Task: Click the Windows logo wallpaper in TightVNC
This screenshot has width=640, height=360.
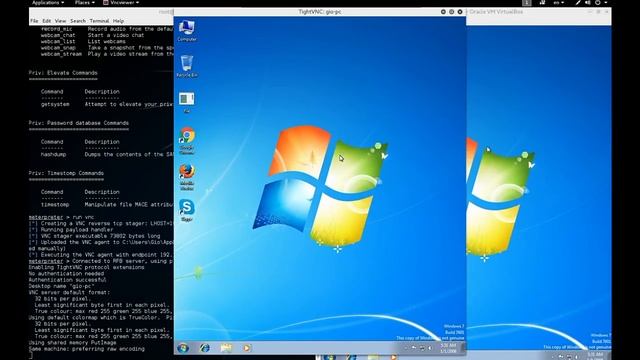Action: 320,187
